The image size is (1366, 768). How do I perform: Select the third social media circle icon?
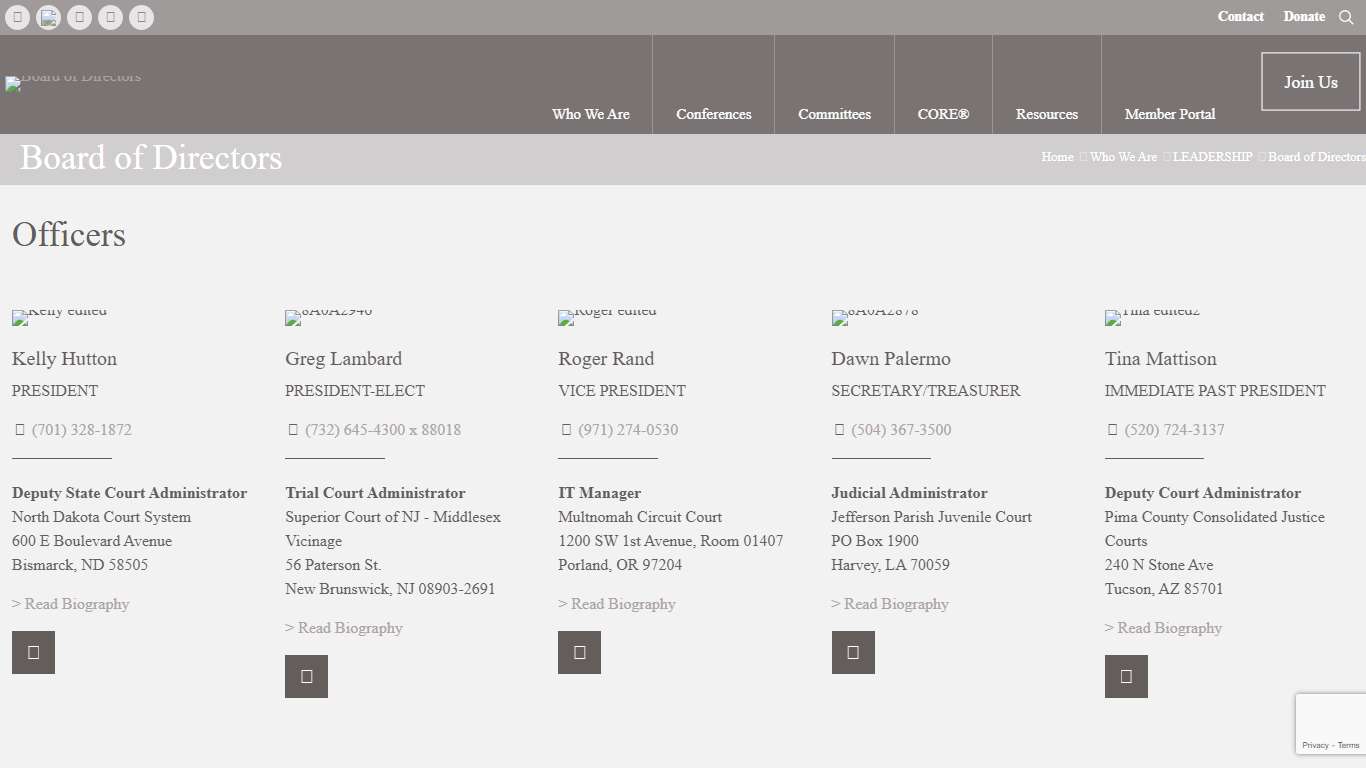pyautogui.click(x=79, y=17)
